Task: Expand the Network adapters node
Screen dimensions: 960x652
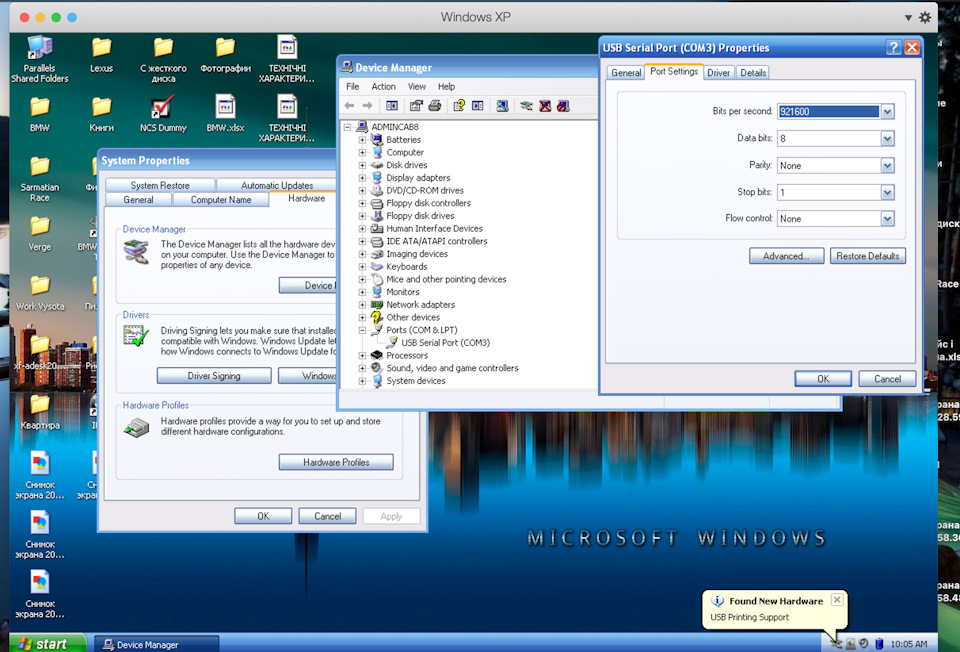Action: pyautogui.click(x=362, y=304)
